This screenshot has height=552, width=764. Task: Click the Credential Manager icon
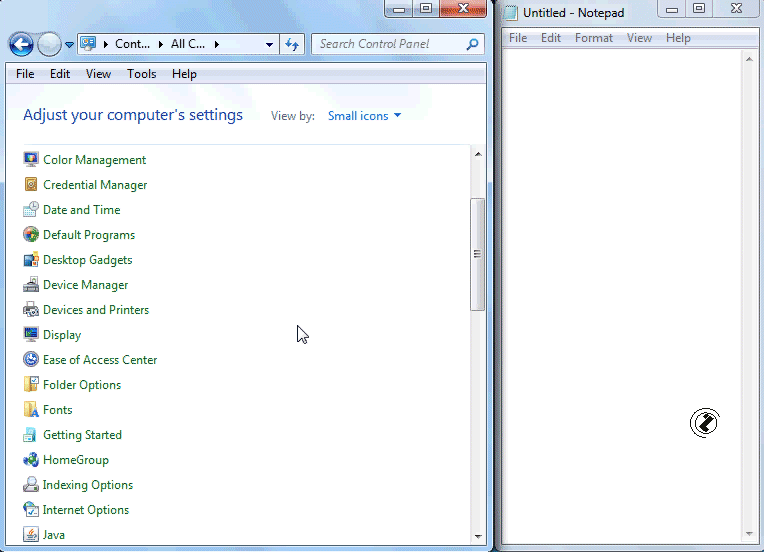31,185
